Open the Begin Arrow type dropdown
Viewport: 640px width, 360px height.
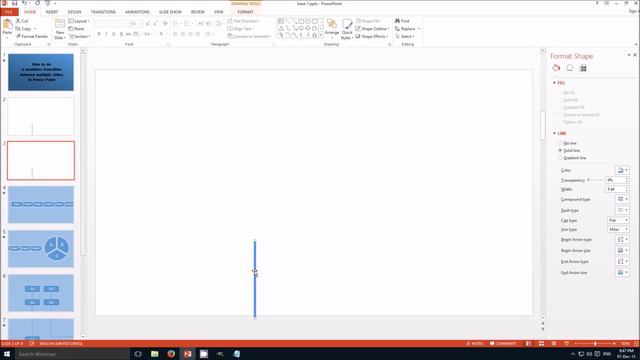tap(622, 240)
